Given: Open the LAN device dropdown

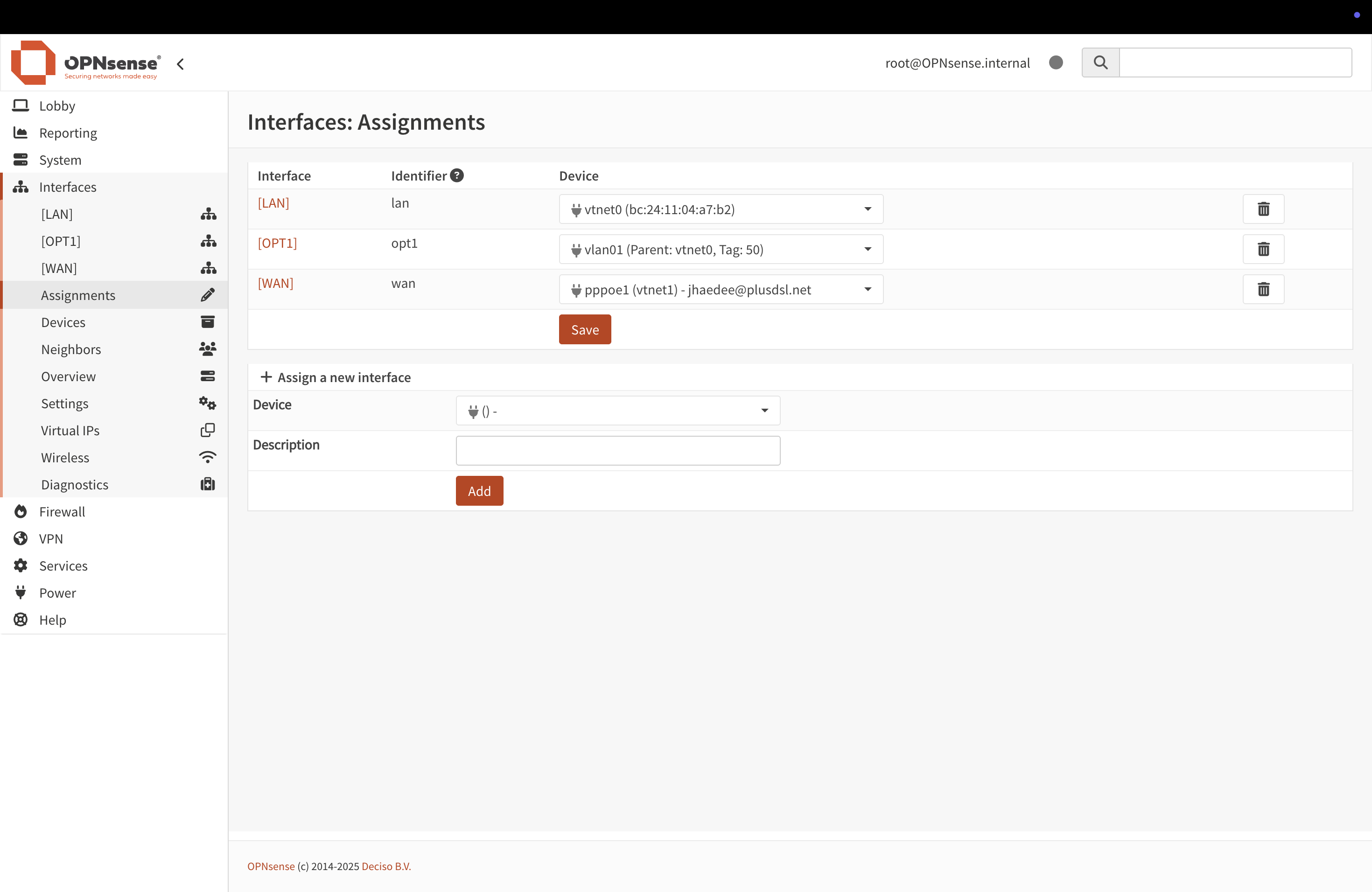Looking at the screenshot, I should coord(721,209).
